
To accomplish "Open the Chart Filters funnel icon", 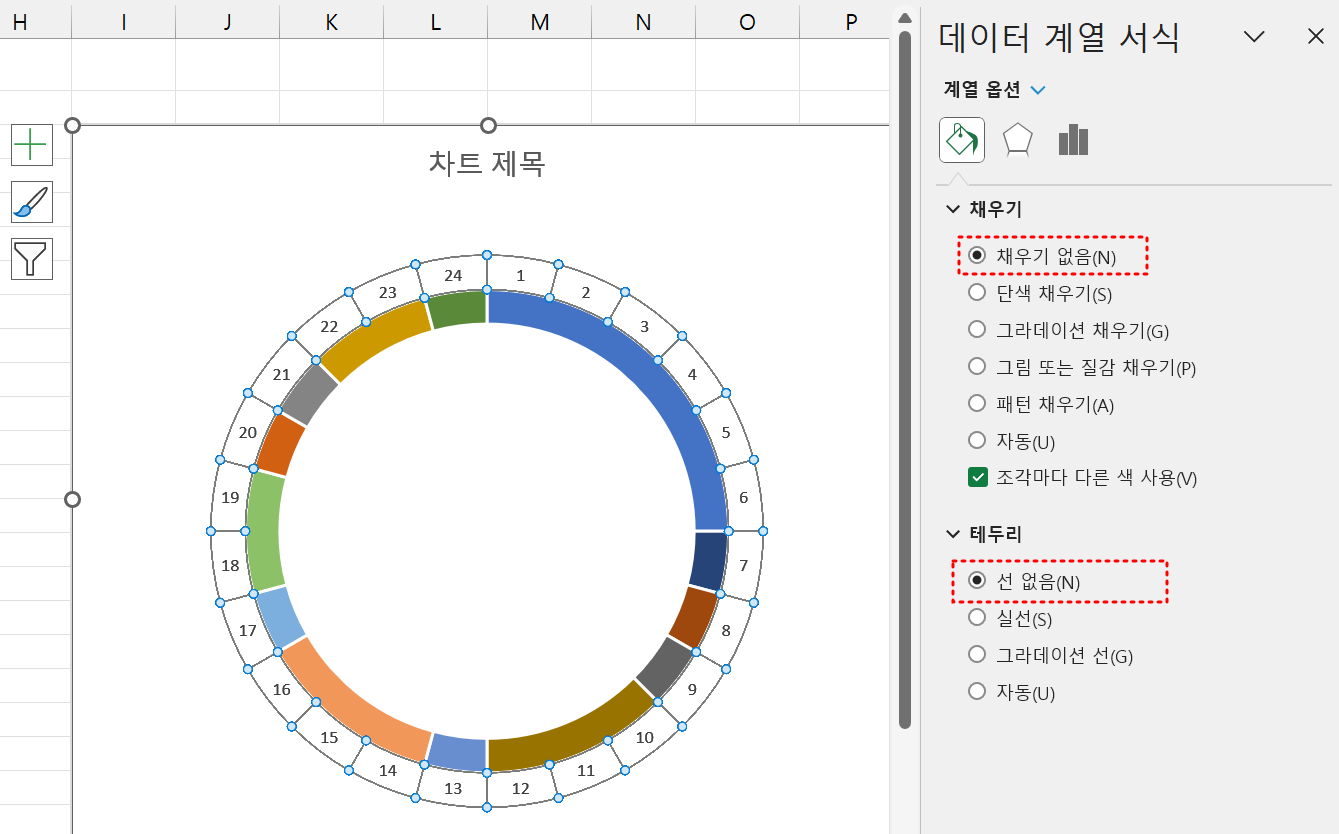I will point(31,258).
